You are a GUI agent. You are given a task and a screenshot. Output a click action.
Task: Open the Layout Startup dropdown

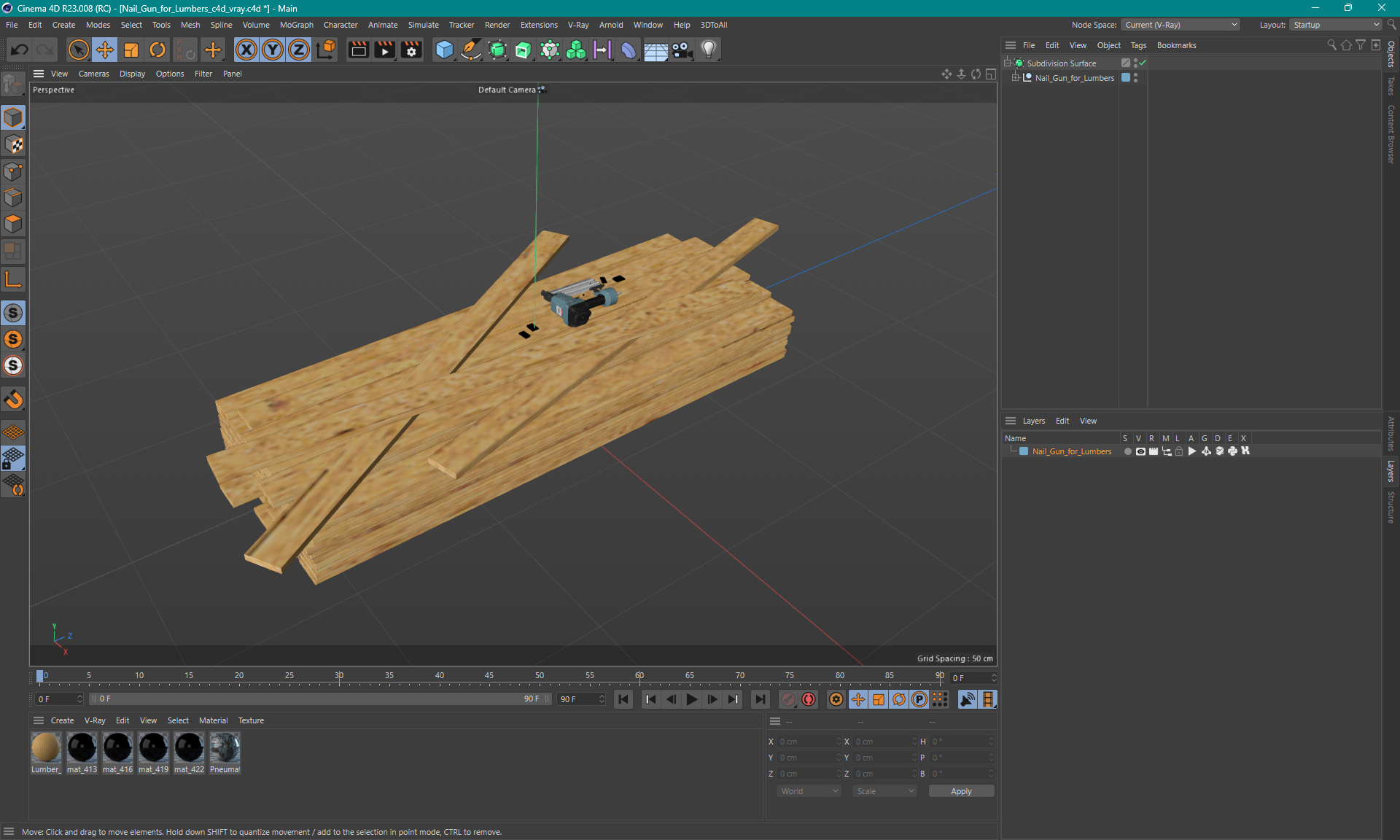click(1336, 25)
